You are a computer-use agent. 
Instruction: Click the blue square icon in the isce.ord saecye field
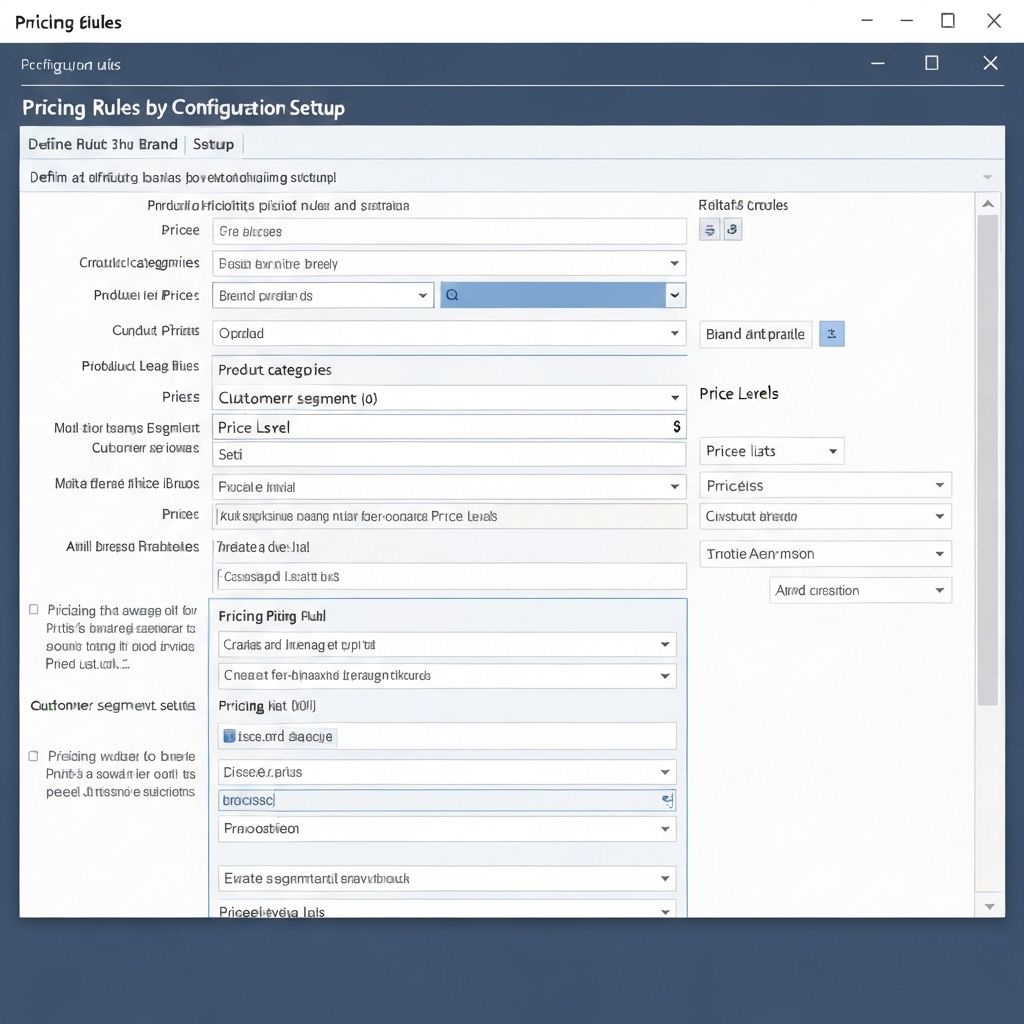click(x=229, y=736)
